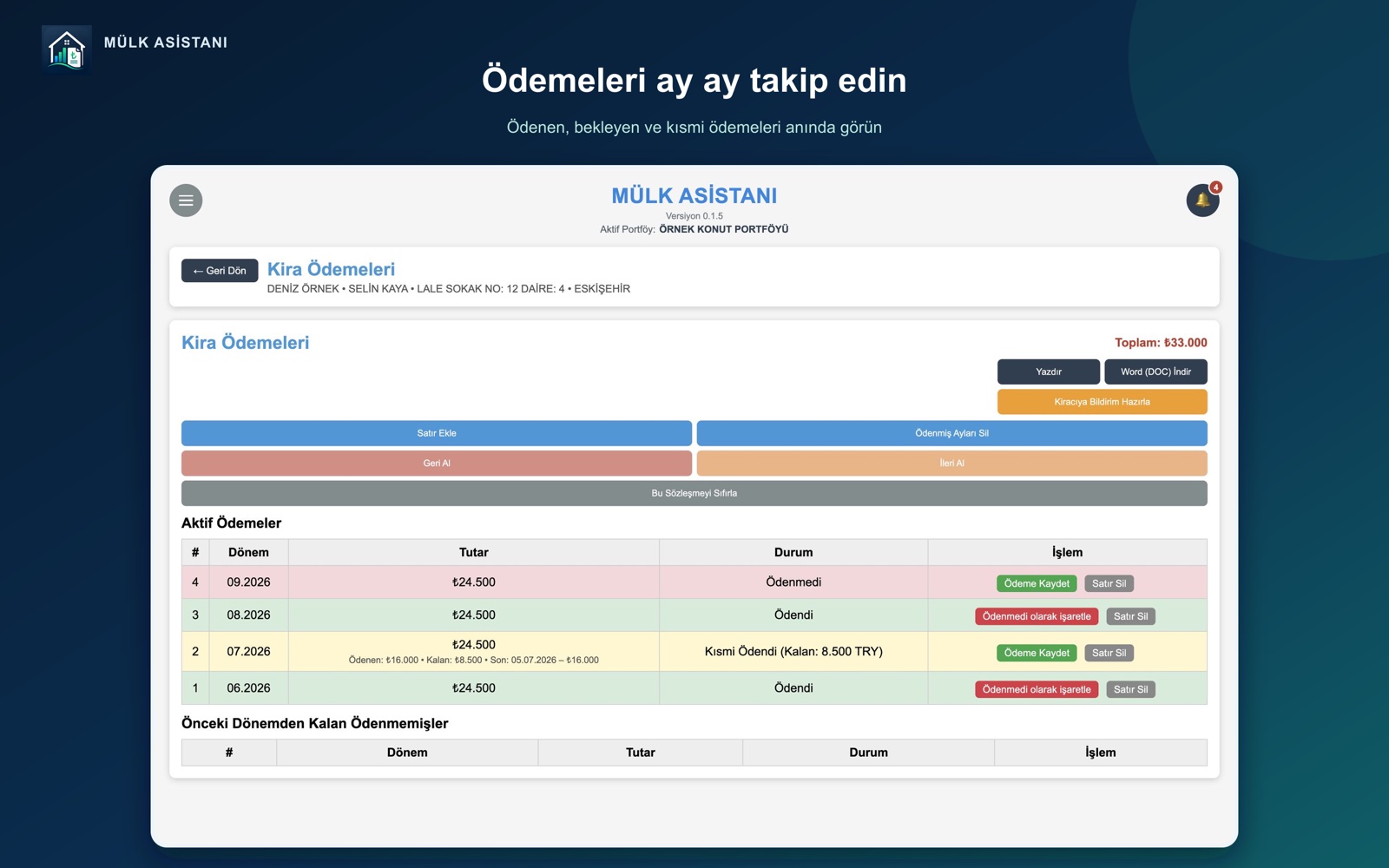This screenshot has height=868, width=1389.
Task: Delete the 06.2026 row
Action: [x=1130, y=689]
